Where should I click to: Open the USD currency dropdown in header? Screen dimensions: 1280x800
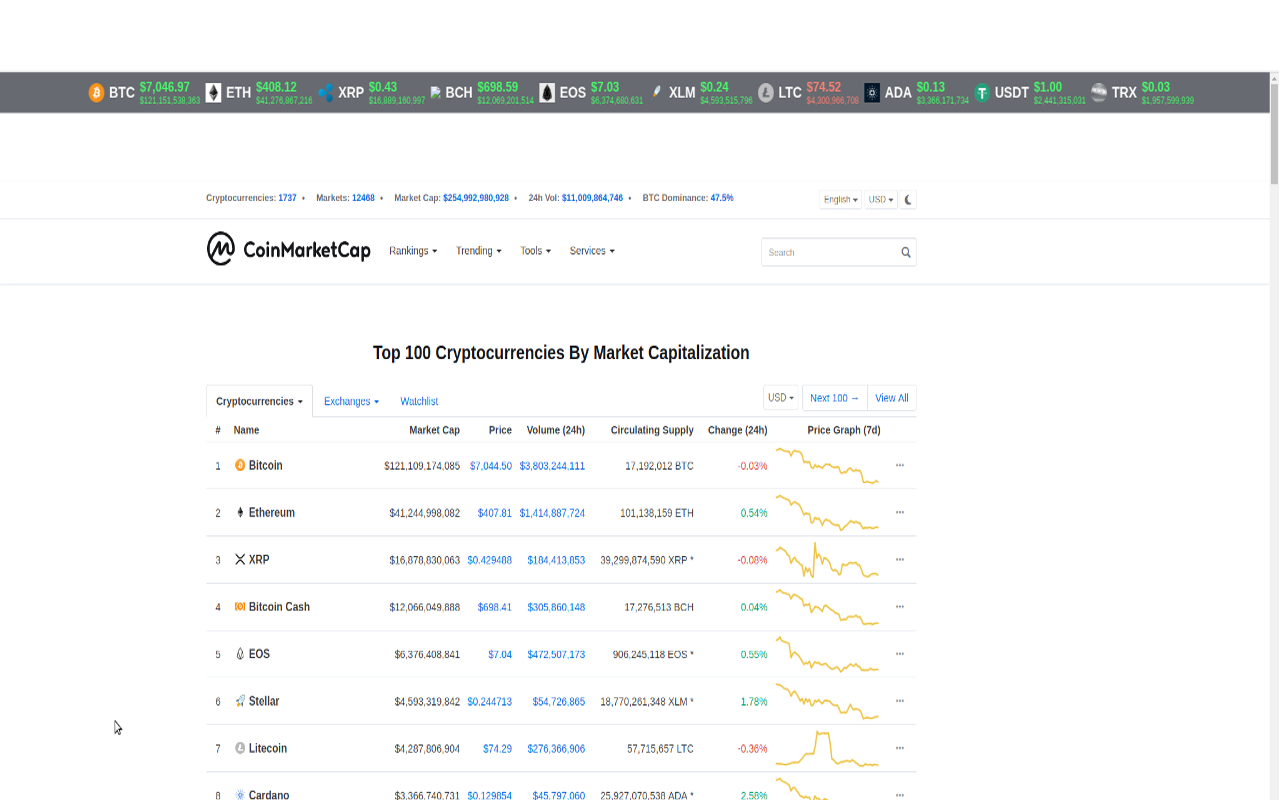pos(881,199)
